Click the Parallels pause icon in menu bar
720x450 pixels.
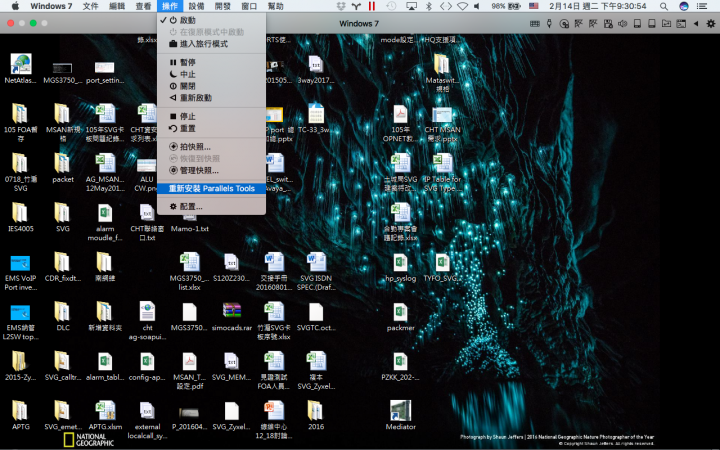pos(371,6)
